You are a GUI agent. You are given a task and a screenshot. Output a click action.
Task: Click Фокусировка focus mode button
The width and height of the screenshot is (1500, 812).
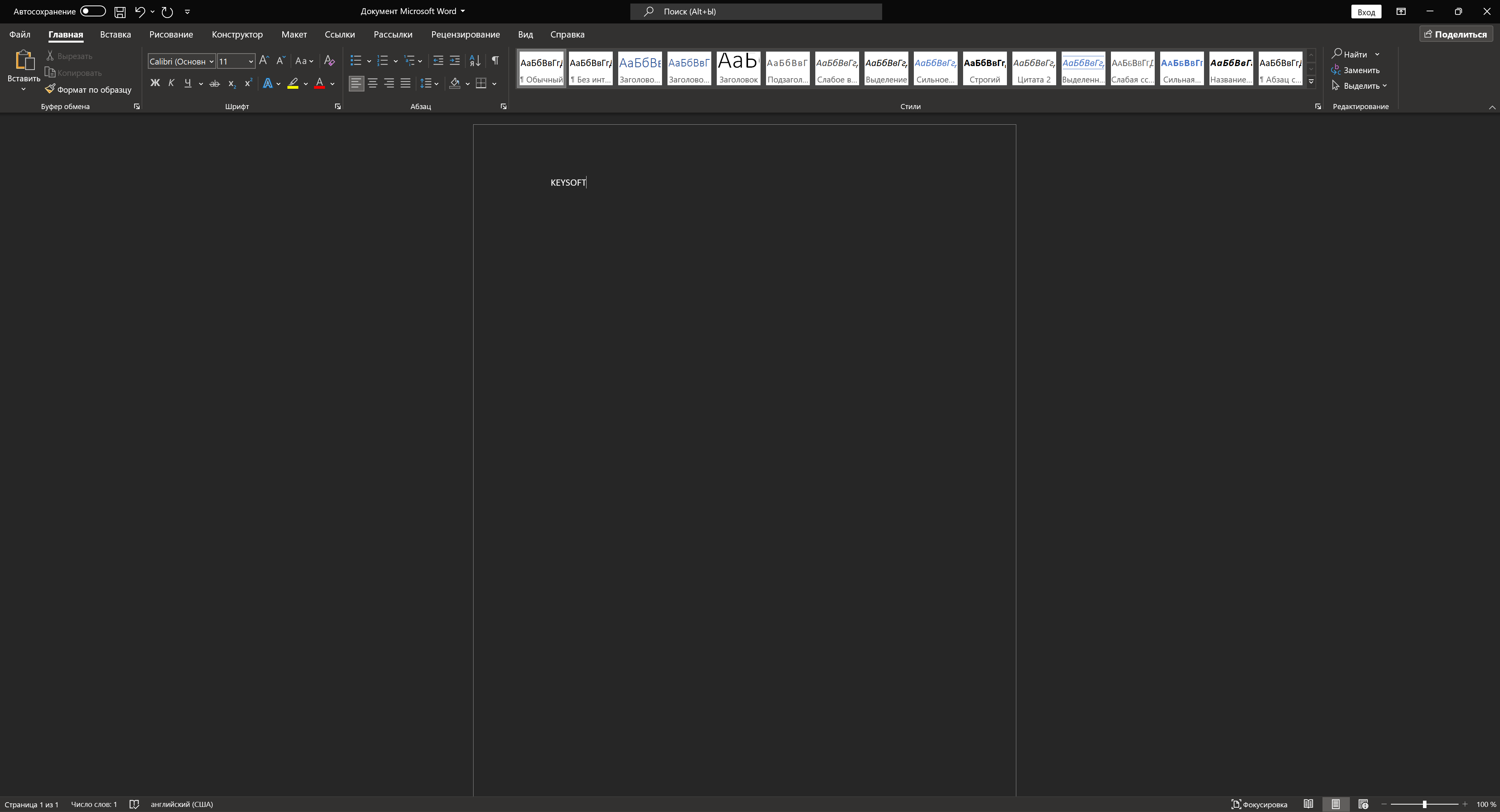tap(1260, 804)
